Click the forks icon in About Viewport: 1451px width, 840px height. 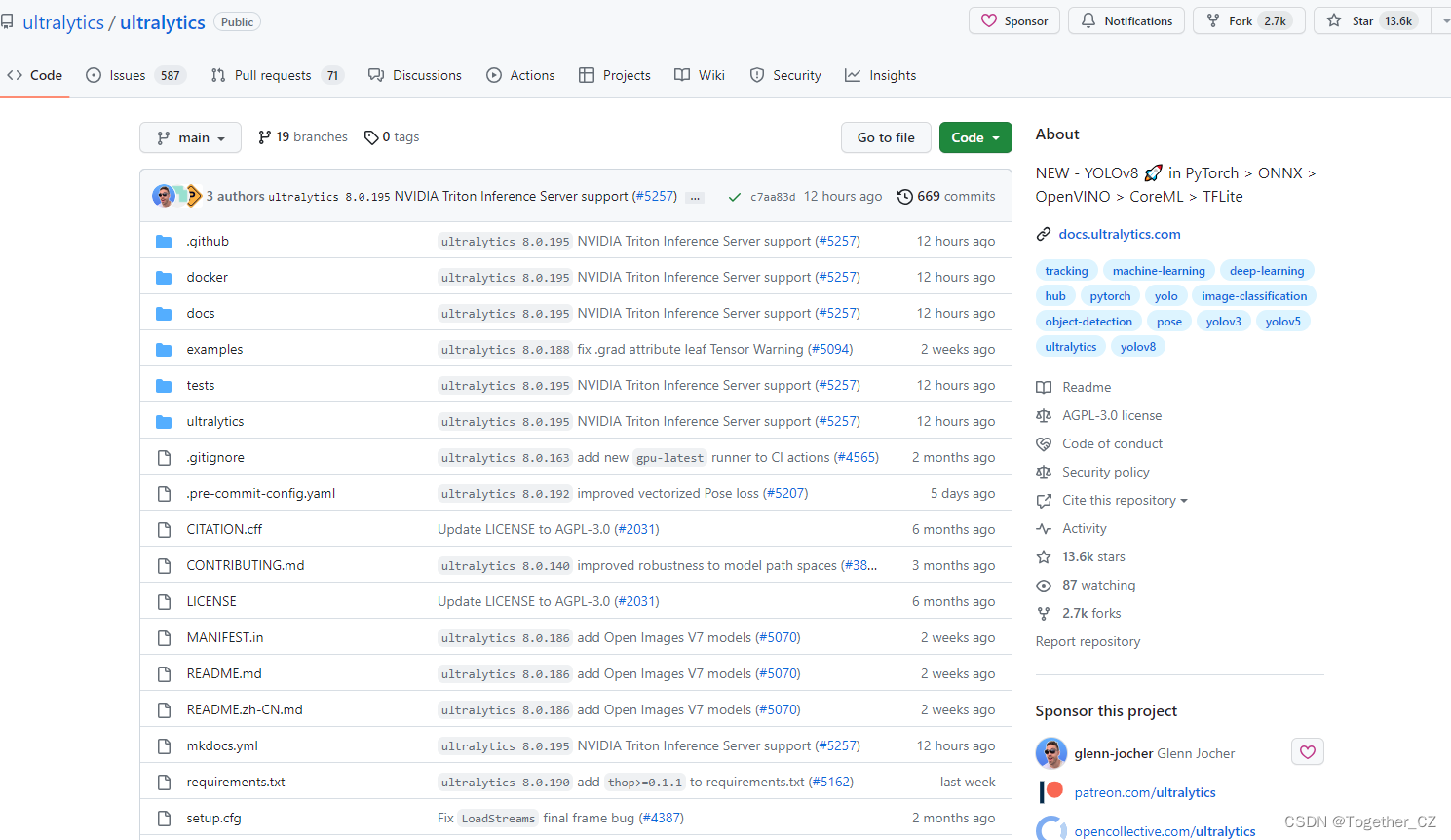click(1044, 613)
